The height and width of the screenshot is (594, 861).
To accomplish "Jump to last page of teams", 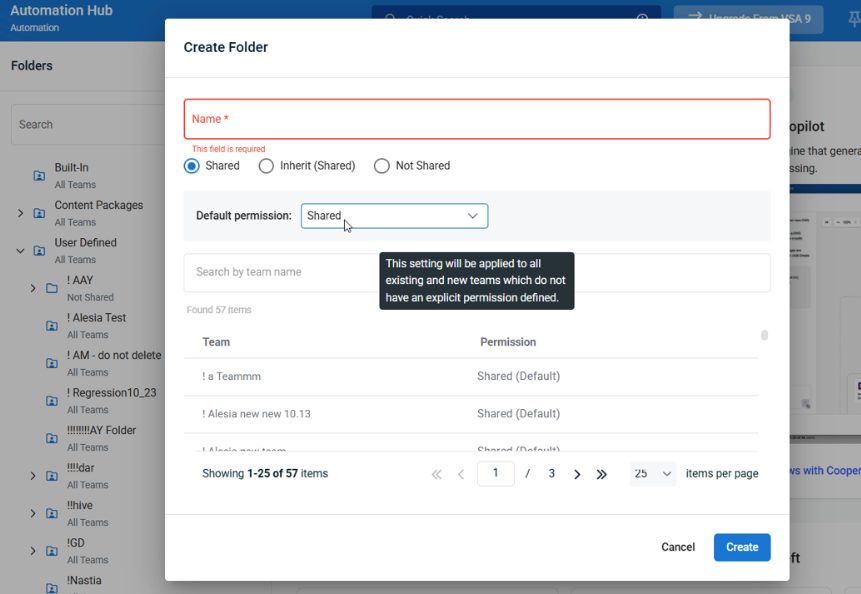I will pos(601,474).
